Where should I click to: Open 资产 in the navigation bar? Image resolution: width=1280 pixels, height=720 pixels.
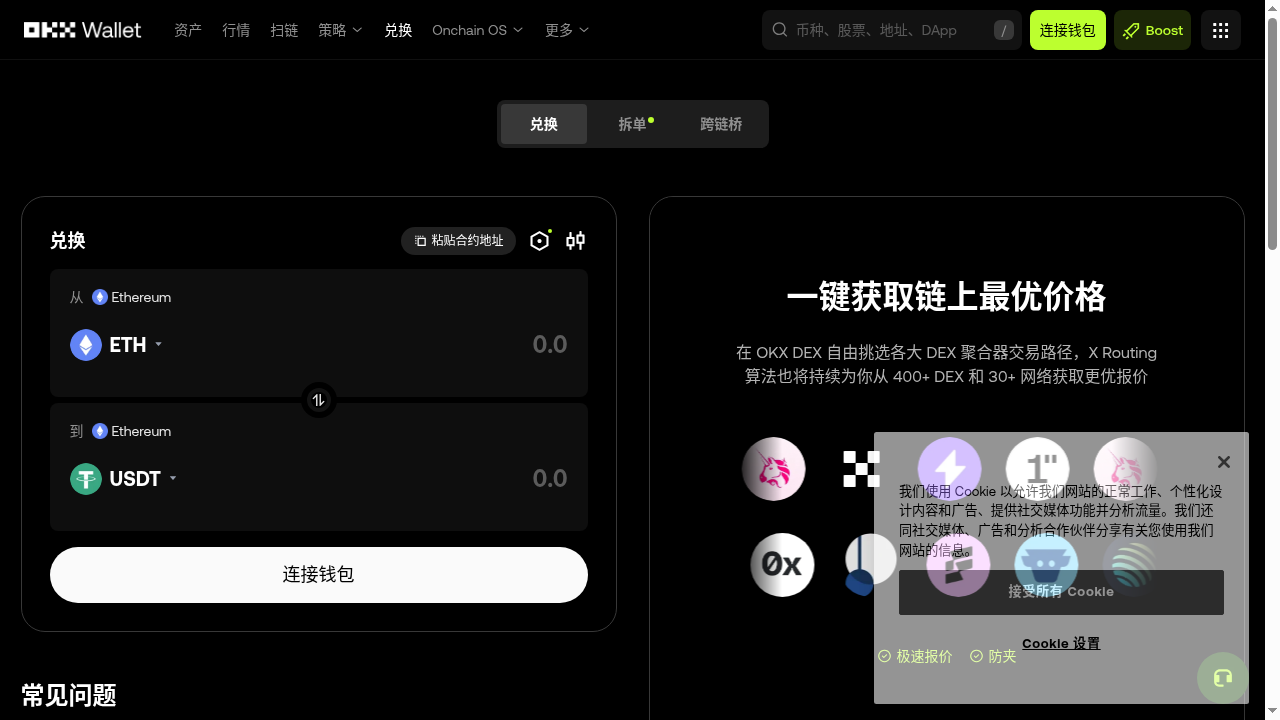[188, 30]
